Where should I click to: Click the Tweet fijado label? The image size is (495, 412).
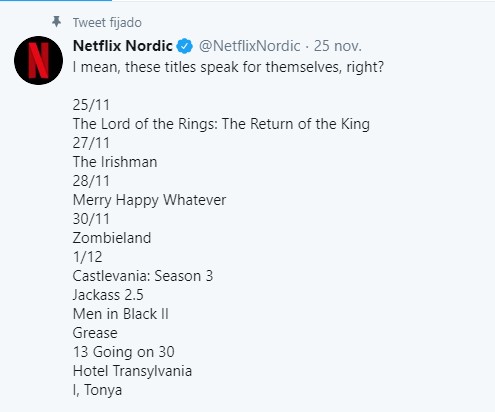(107, 23)
